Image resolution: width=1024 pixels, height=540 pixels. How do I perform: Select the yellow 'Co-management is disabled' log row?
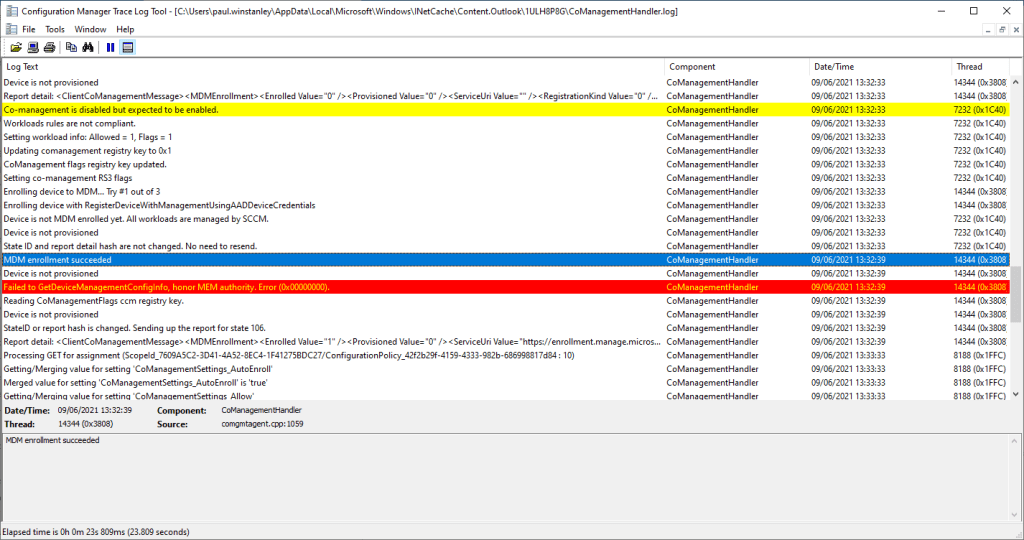(x=330, y=110)
